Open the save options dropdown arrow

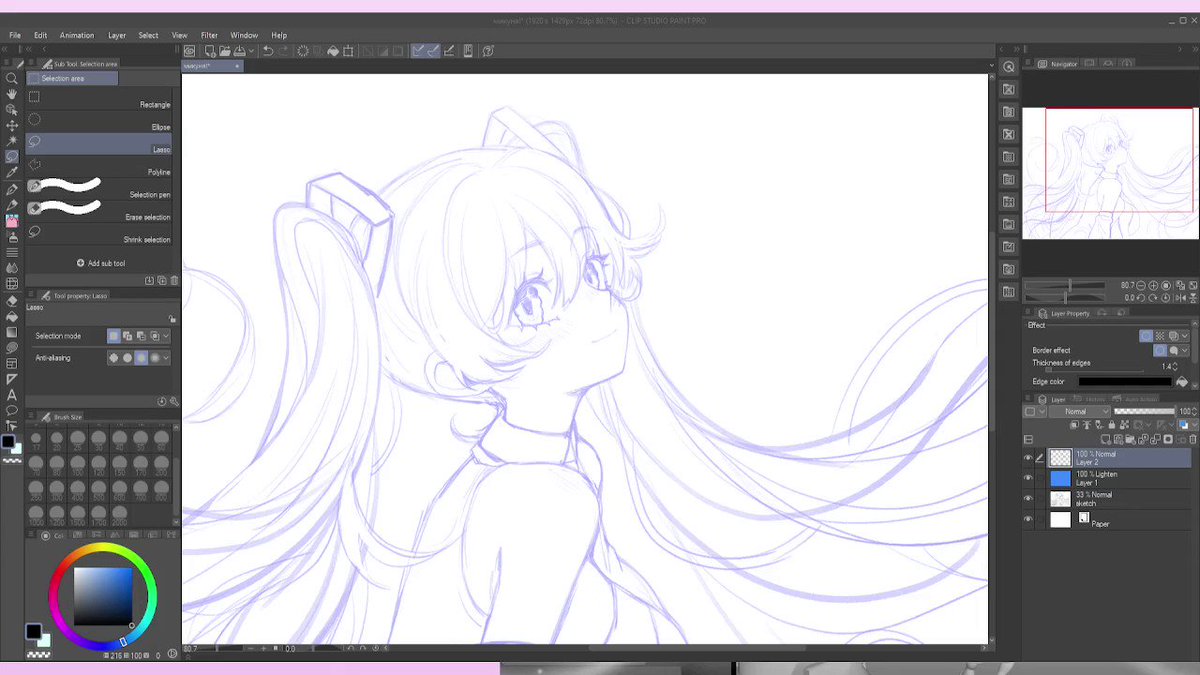click(252, 51)
